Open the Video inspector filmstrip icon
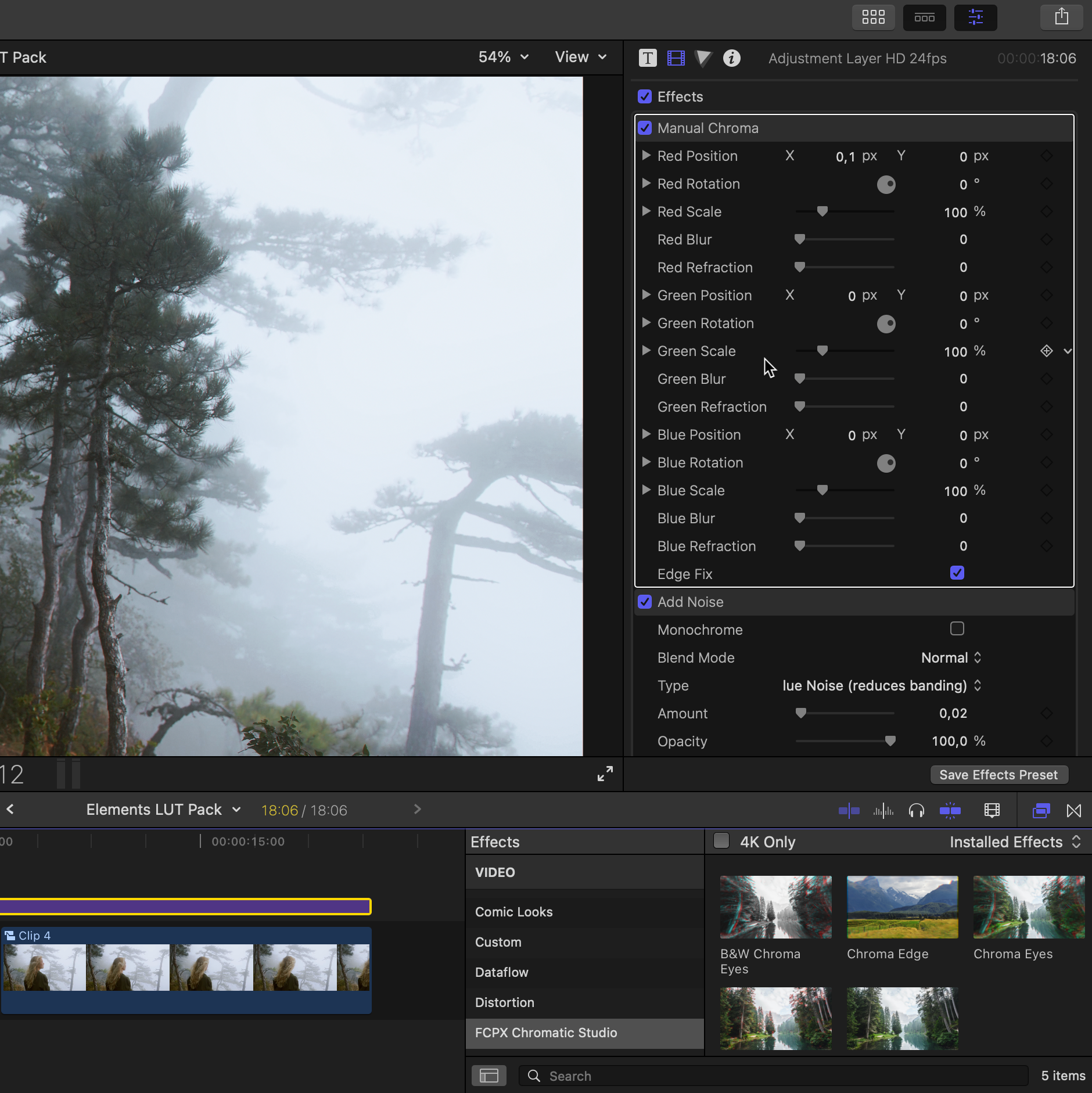This screenshot has height=1093, width=1092. [676, 58]
